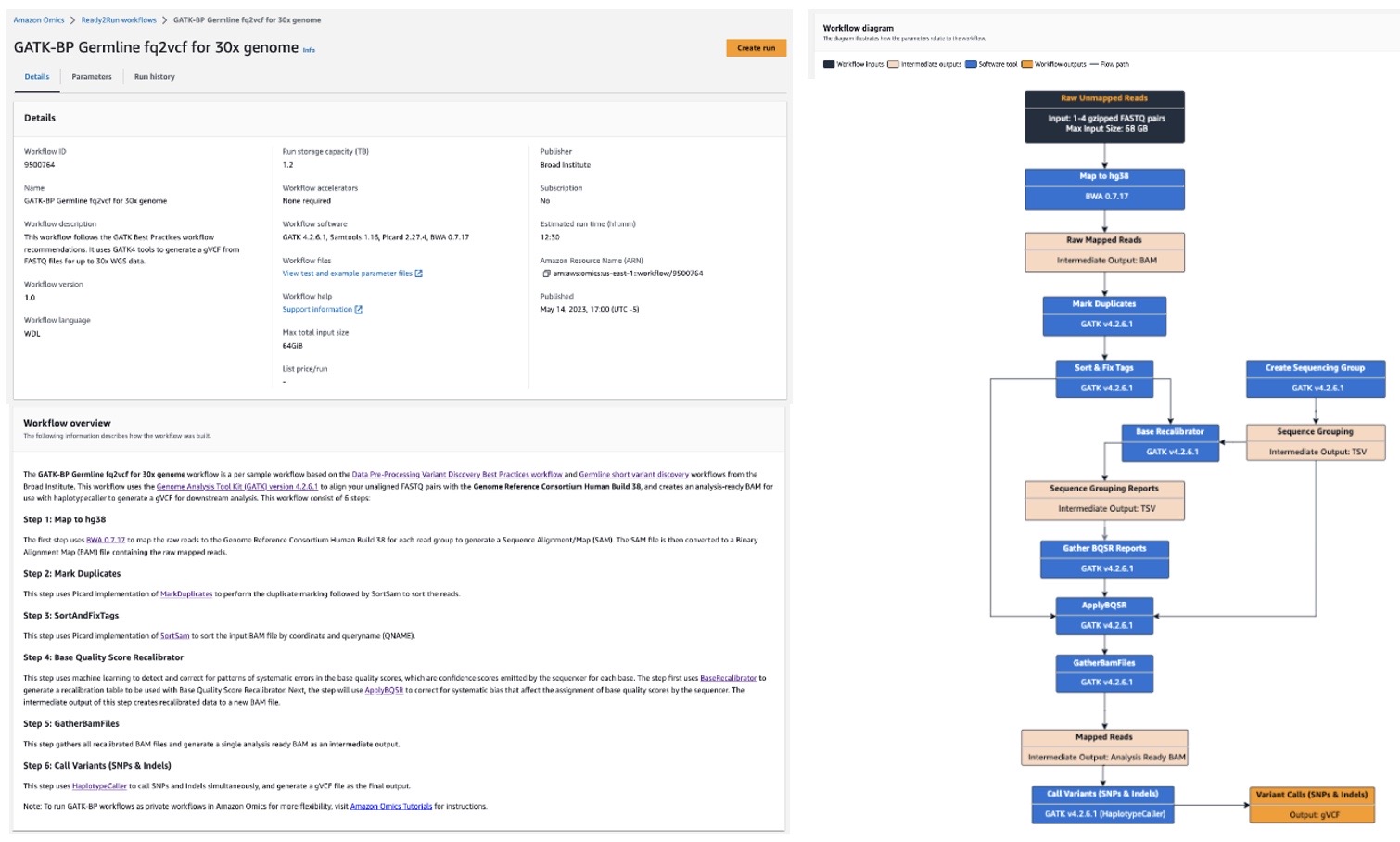Viewport: 1400px width, 842px height.
Task: Go to Ready2Run workflows breadcrumb
Action: coord(119,19)
